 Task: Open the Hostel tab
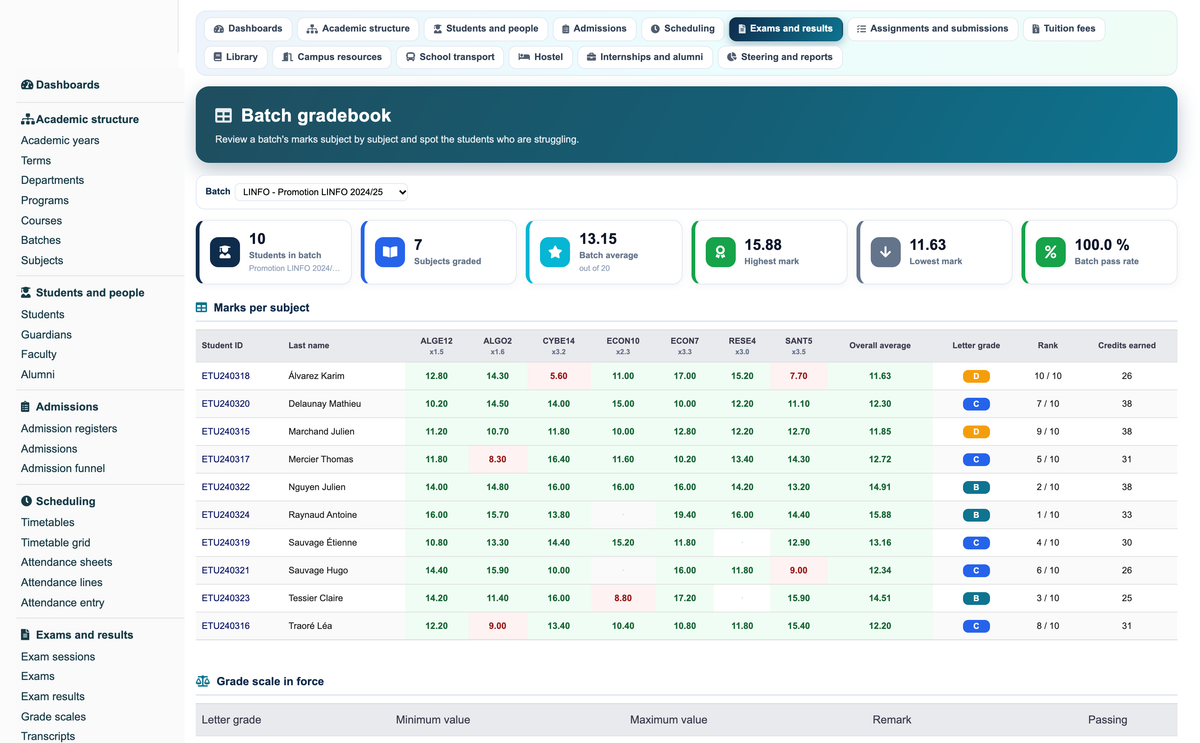tap(541, 57)
